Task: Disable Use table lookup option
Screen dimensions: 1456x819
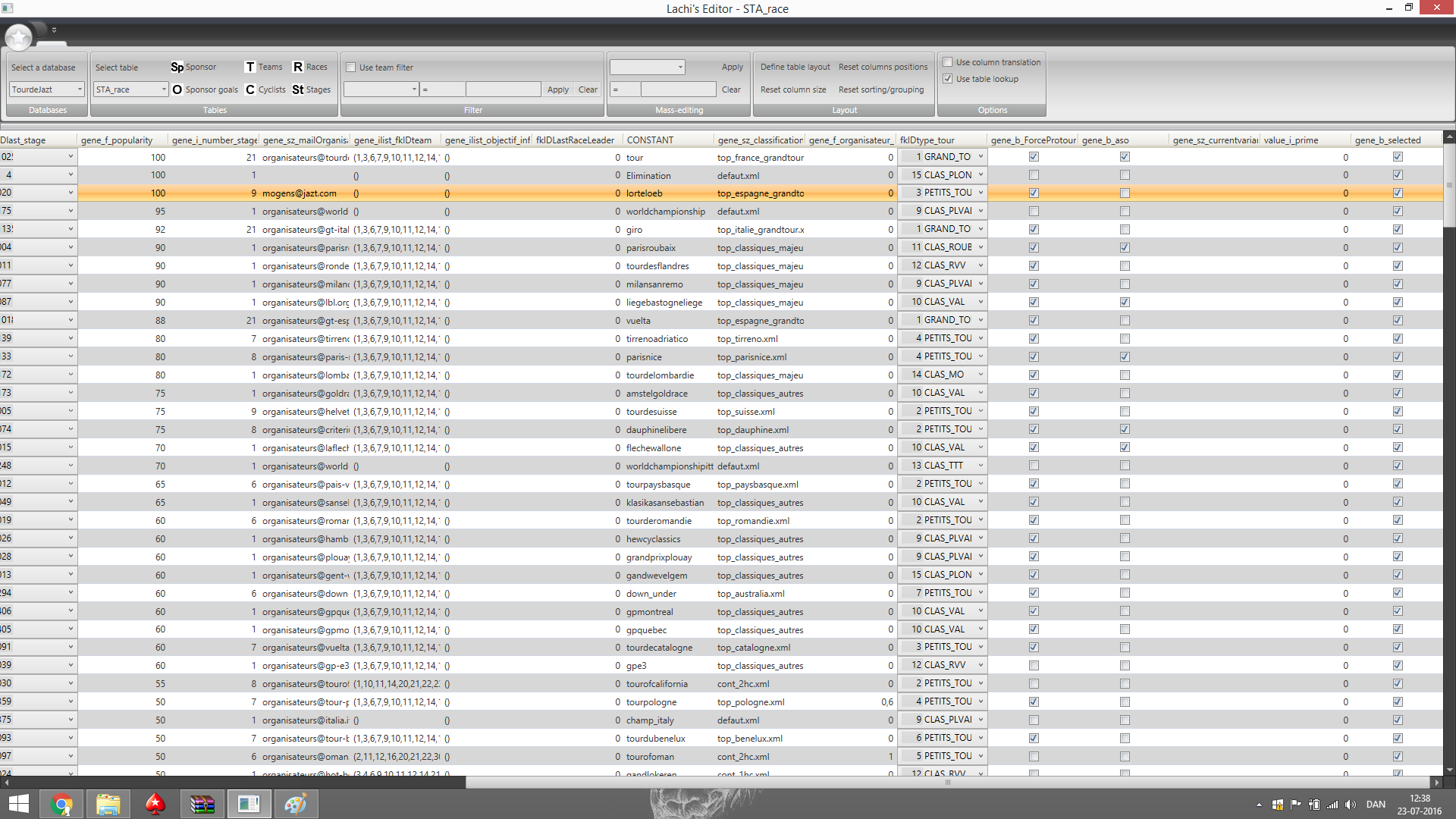Action: (947, 79)
